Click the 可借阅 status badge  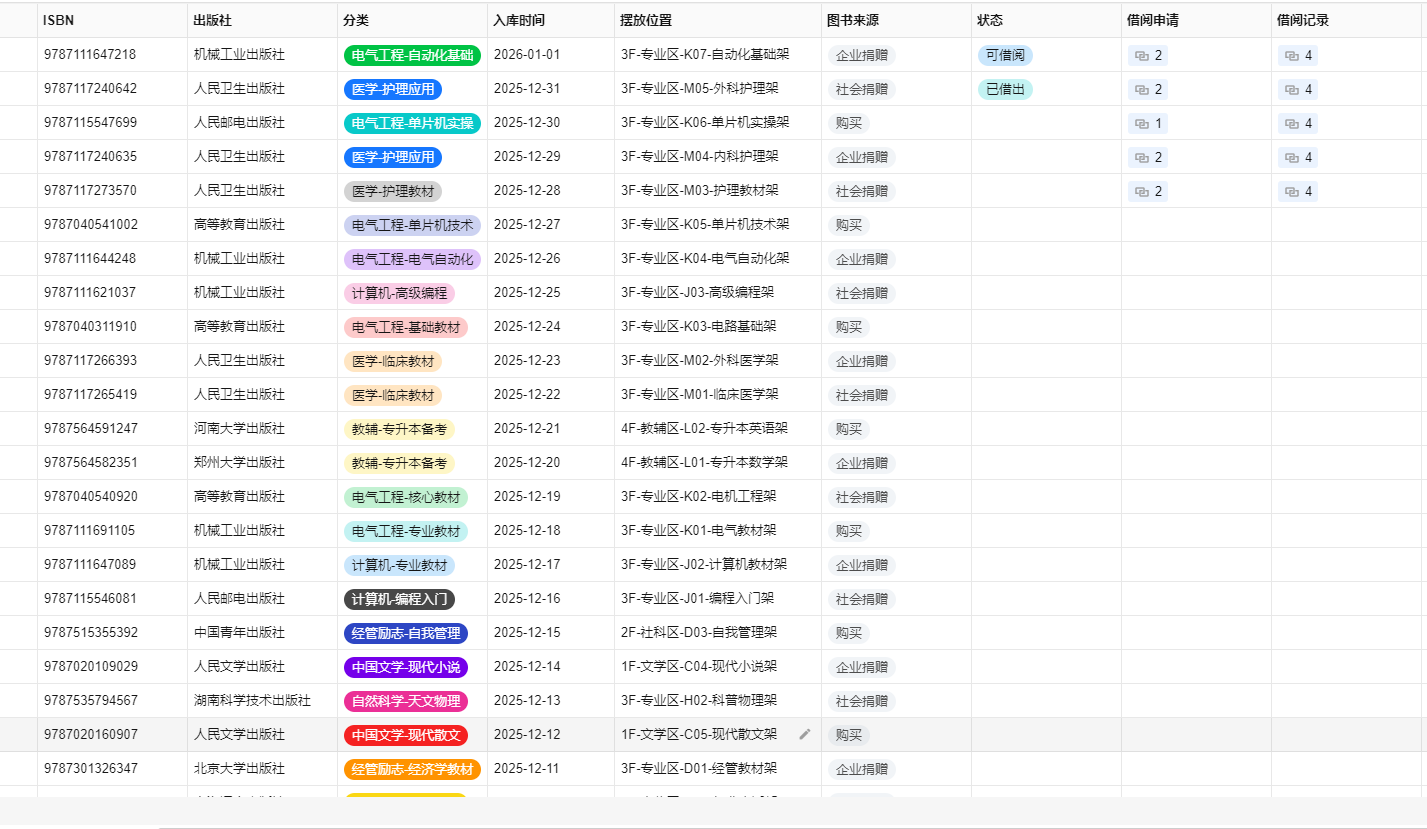tap(1005, 55)
